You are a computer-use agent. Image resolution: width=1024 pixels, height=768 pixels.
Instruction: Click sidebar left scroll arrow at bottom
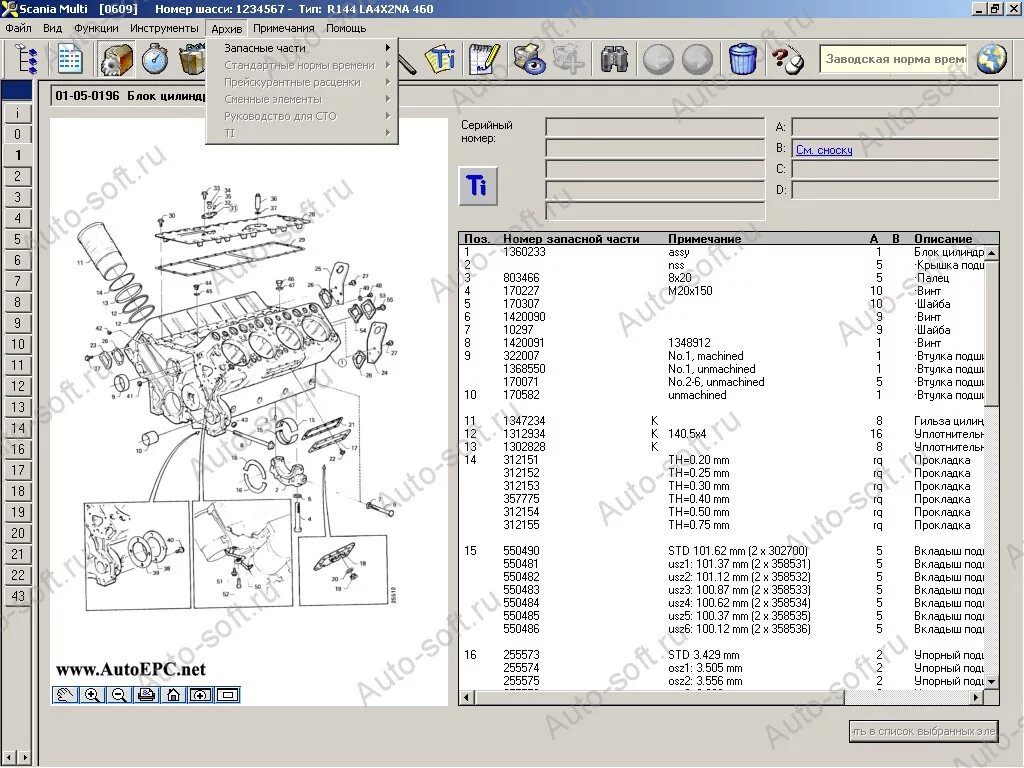pos(8,758)
